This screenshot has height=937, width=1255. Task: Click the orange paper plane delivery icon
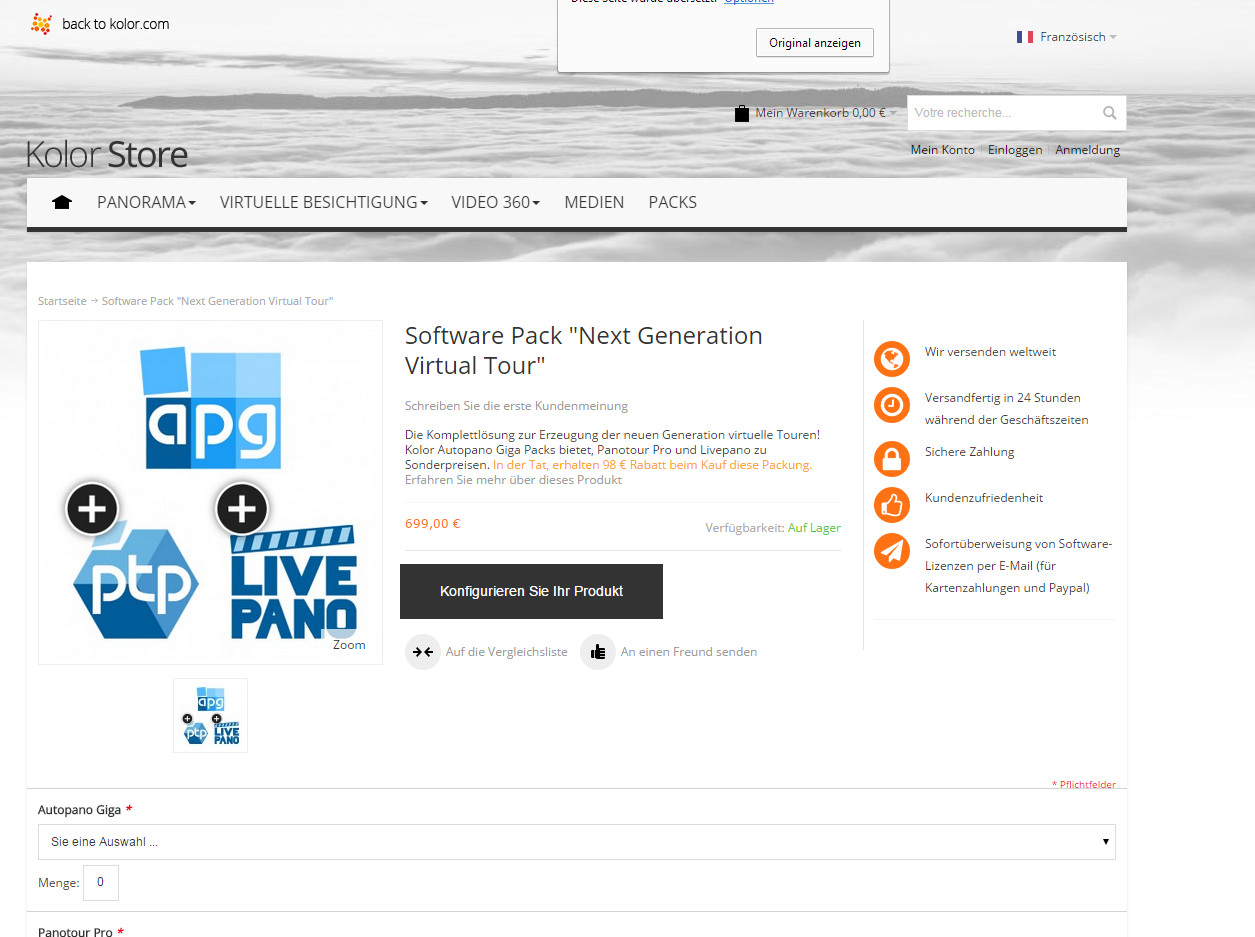[x=891, y=551]
